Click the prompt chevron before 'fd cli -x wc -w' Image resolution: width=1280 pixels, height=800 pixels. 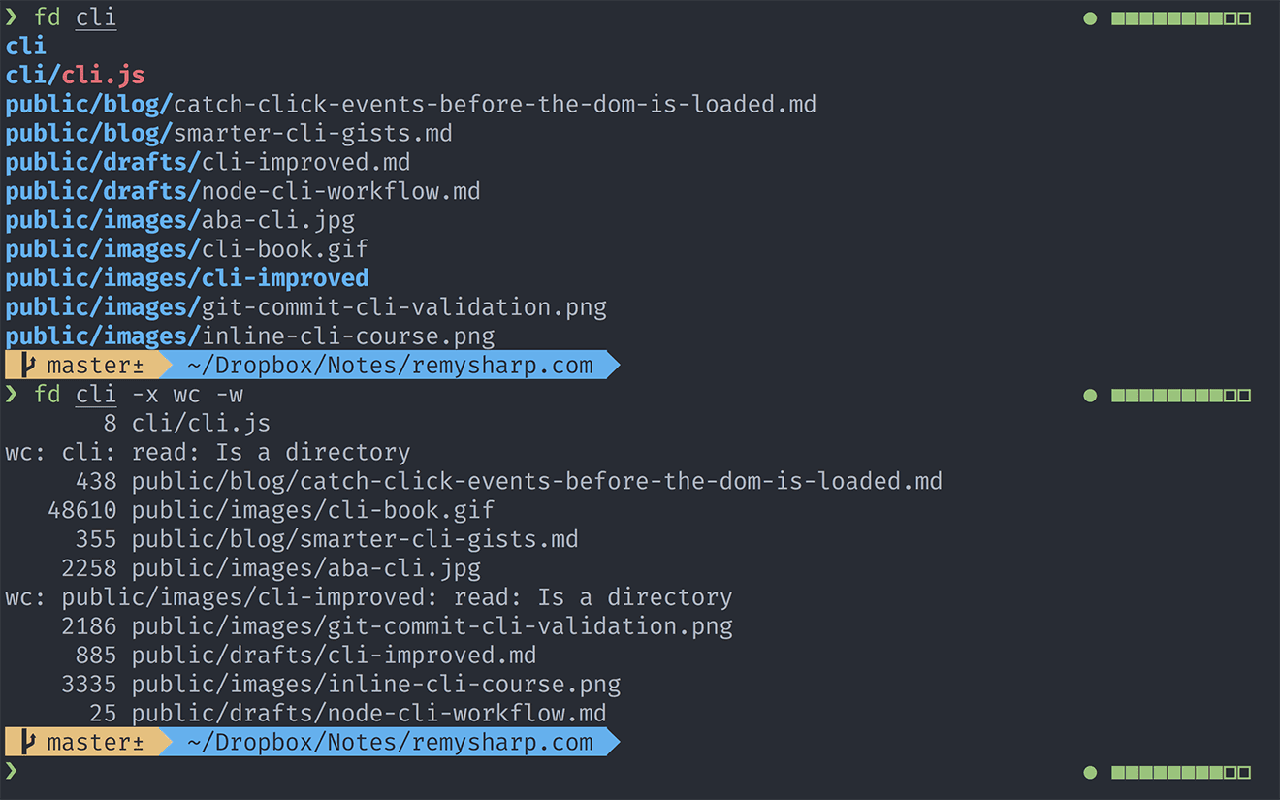[12, 393]
